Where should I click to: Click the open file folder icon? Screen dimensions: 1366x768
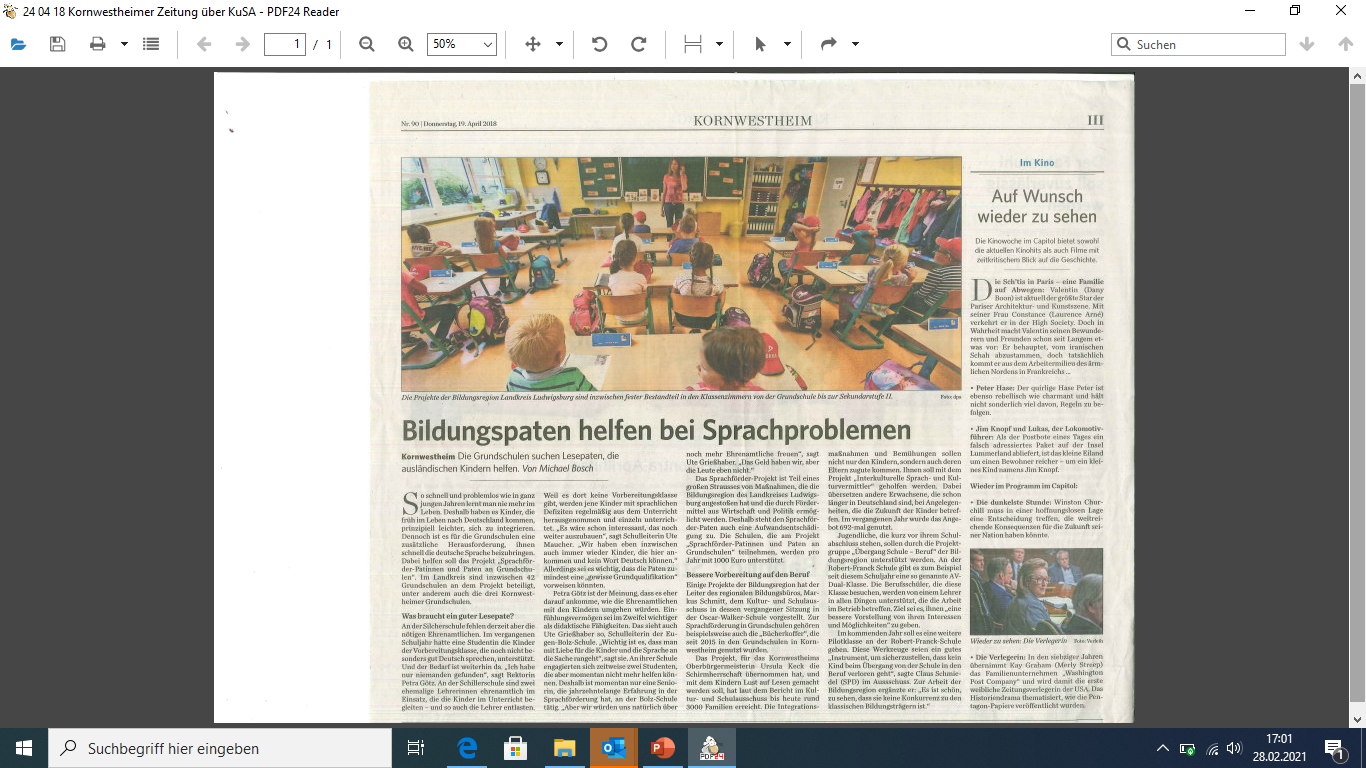[19, 44]
